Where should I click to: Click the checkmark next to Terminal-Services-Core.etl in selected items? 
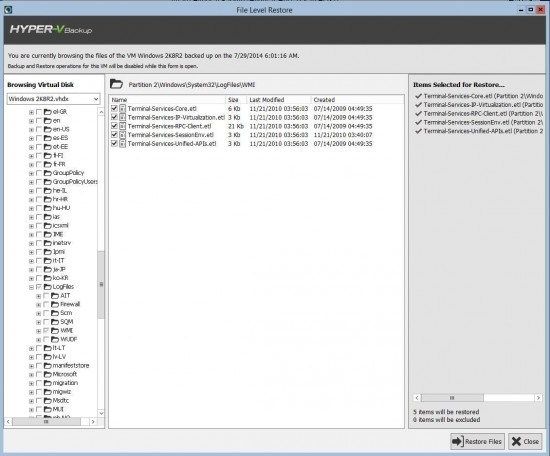click(x=418, y=96)
